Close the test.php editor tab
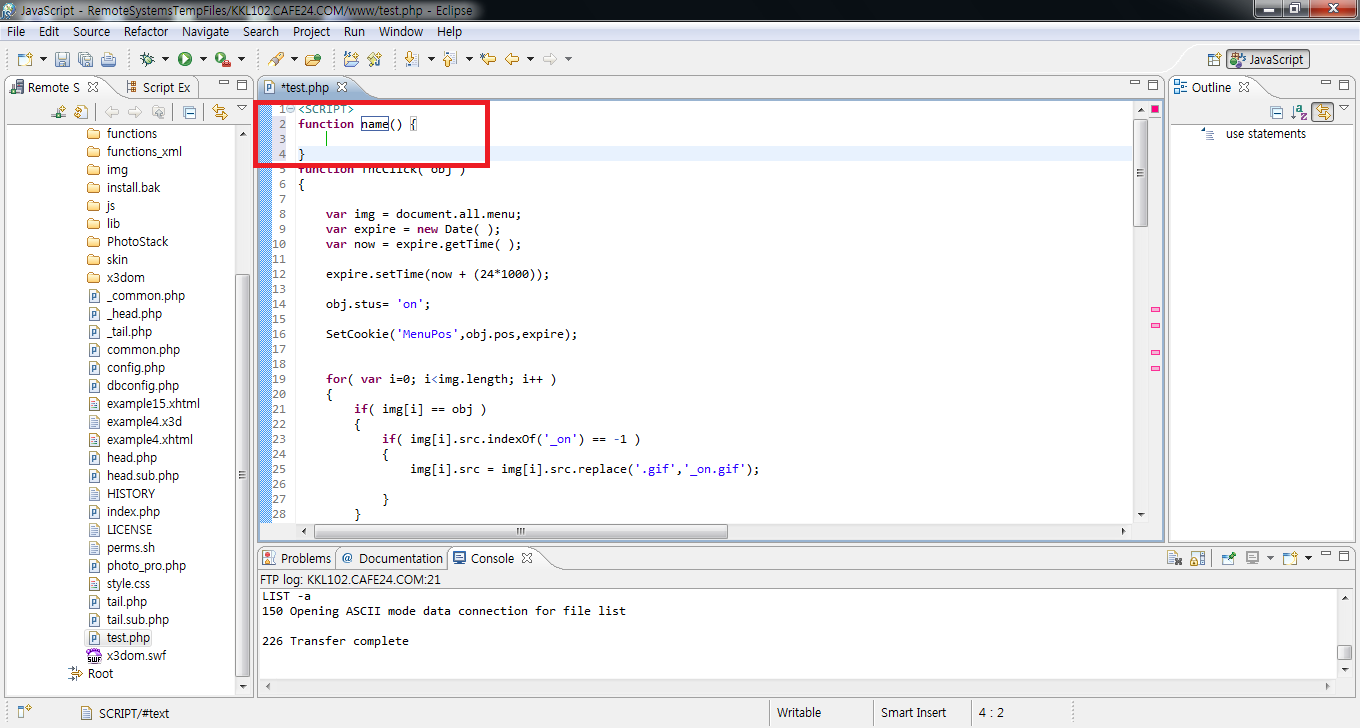The image size is (1360, 728). (341, 88)
